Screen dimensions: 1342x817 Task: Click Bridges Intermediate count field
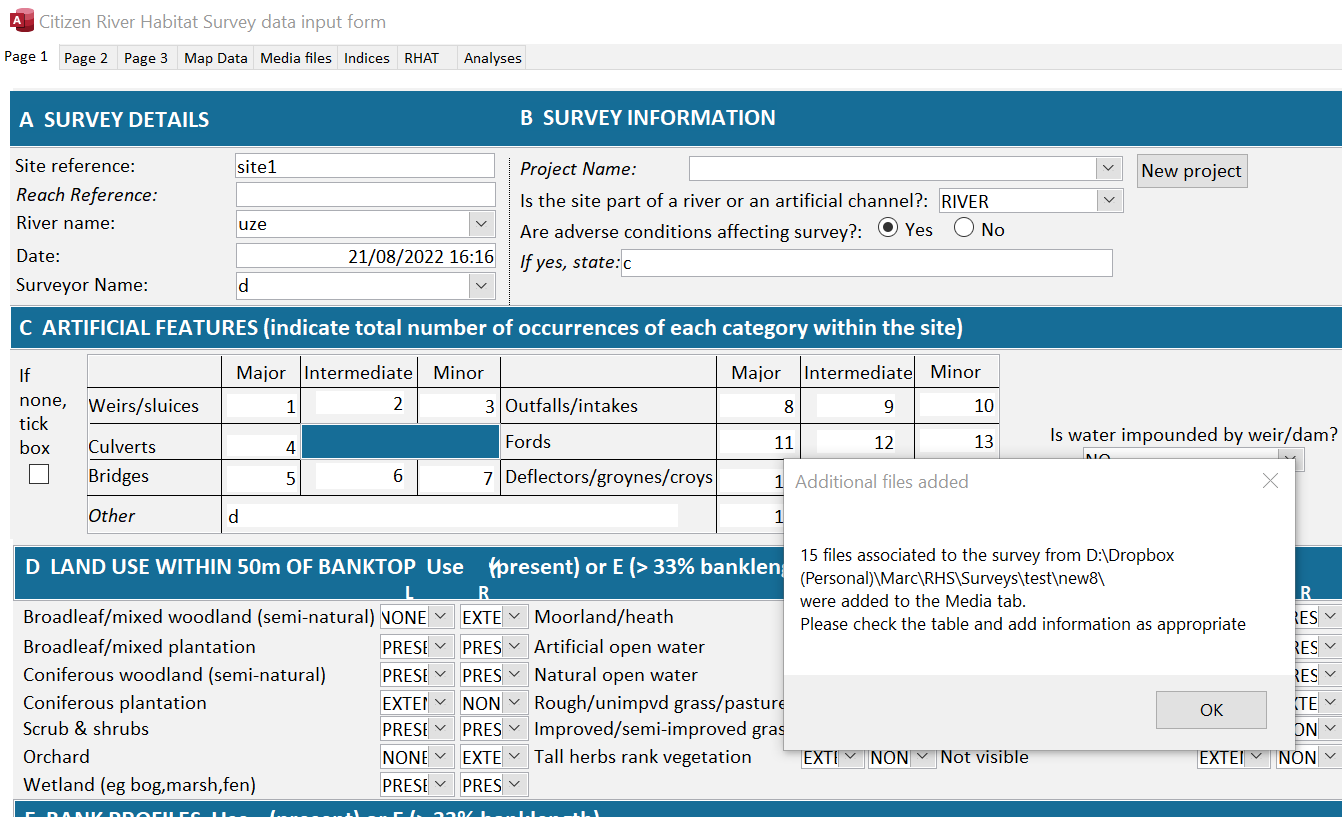(x=360, y=476)
